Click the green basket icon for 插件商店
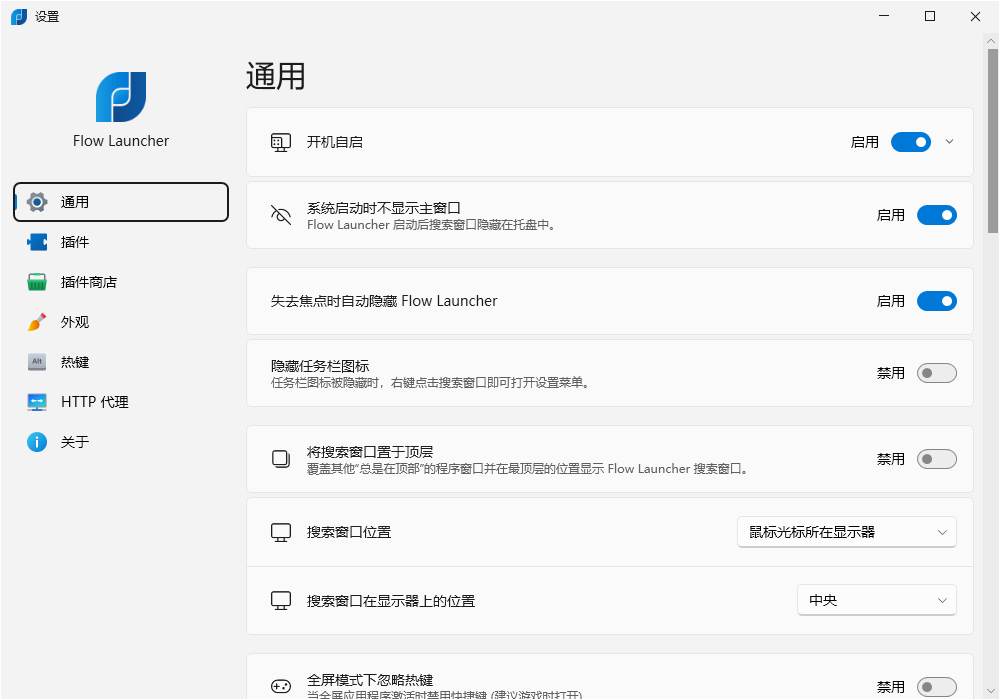Image resolution: width=1000 pixels, height=700 pixels. [x=37, y=282]
